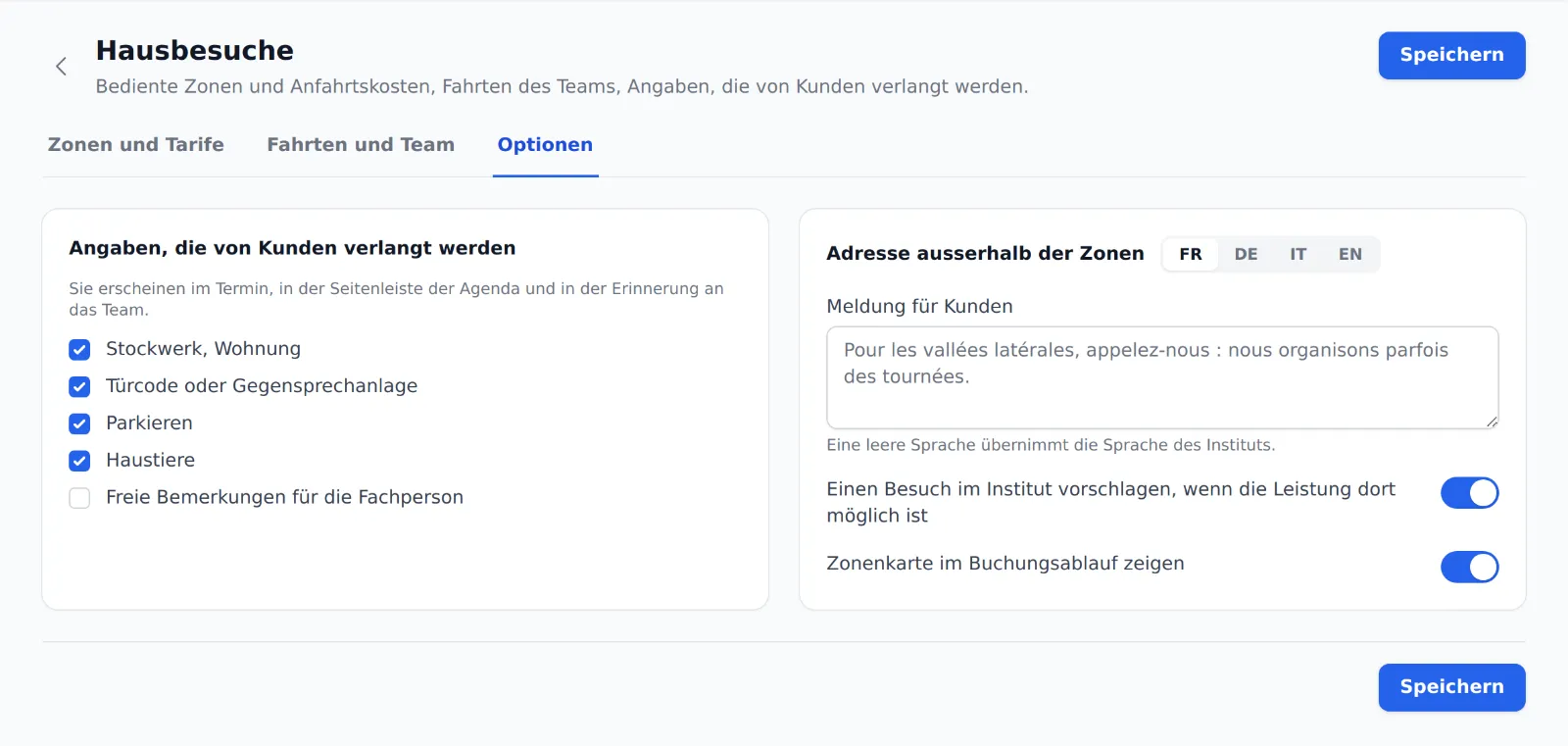
Task: Uncheck the Stockwerk, Wohnung checkbox
Action: tap(79, 349)
